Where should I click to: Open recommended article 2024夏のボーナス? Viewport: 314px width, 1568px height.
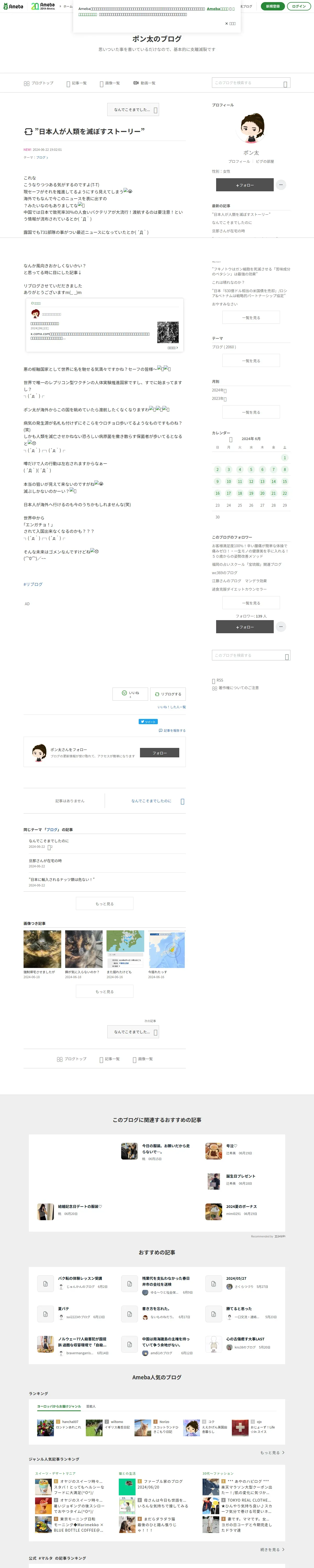(242, 1206)
